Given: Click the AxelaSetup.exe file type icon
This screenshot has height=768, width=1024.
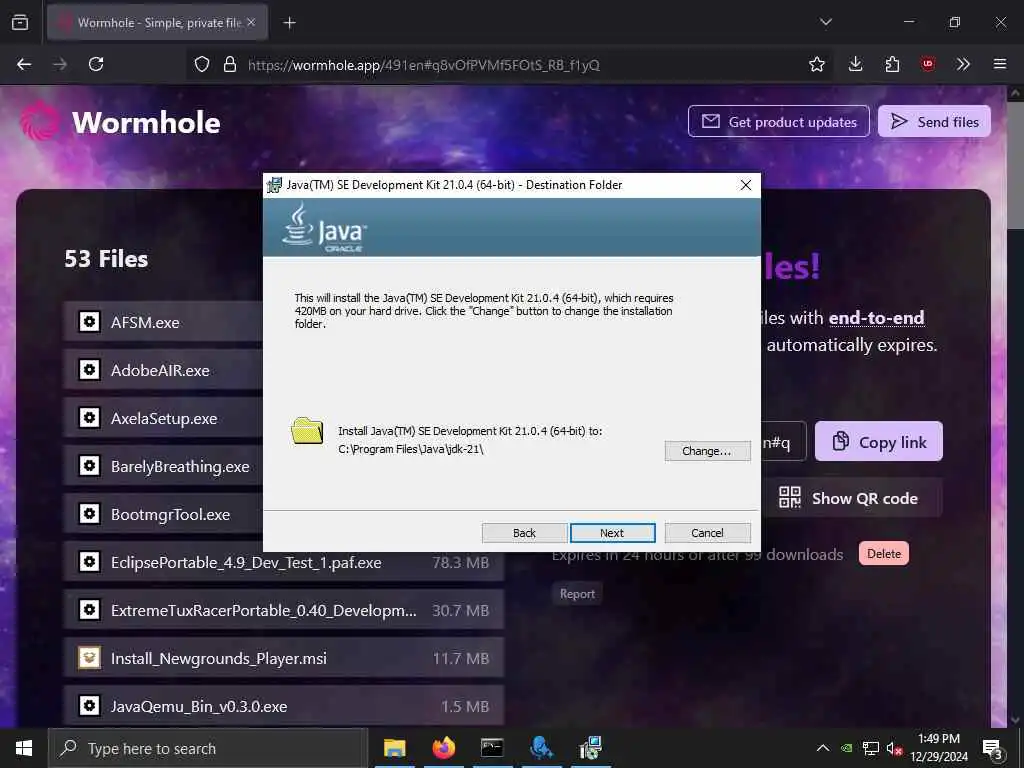Looking at the screenshot, I should (89, 417).
